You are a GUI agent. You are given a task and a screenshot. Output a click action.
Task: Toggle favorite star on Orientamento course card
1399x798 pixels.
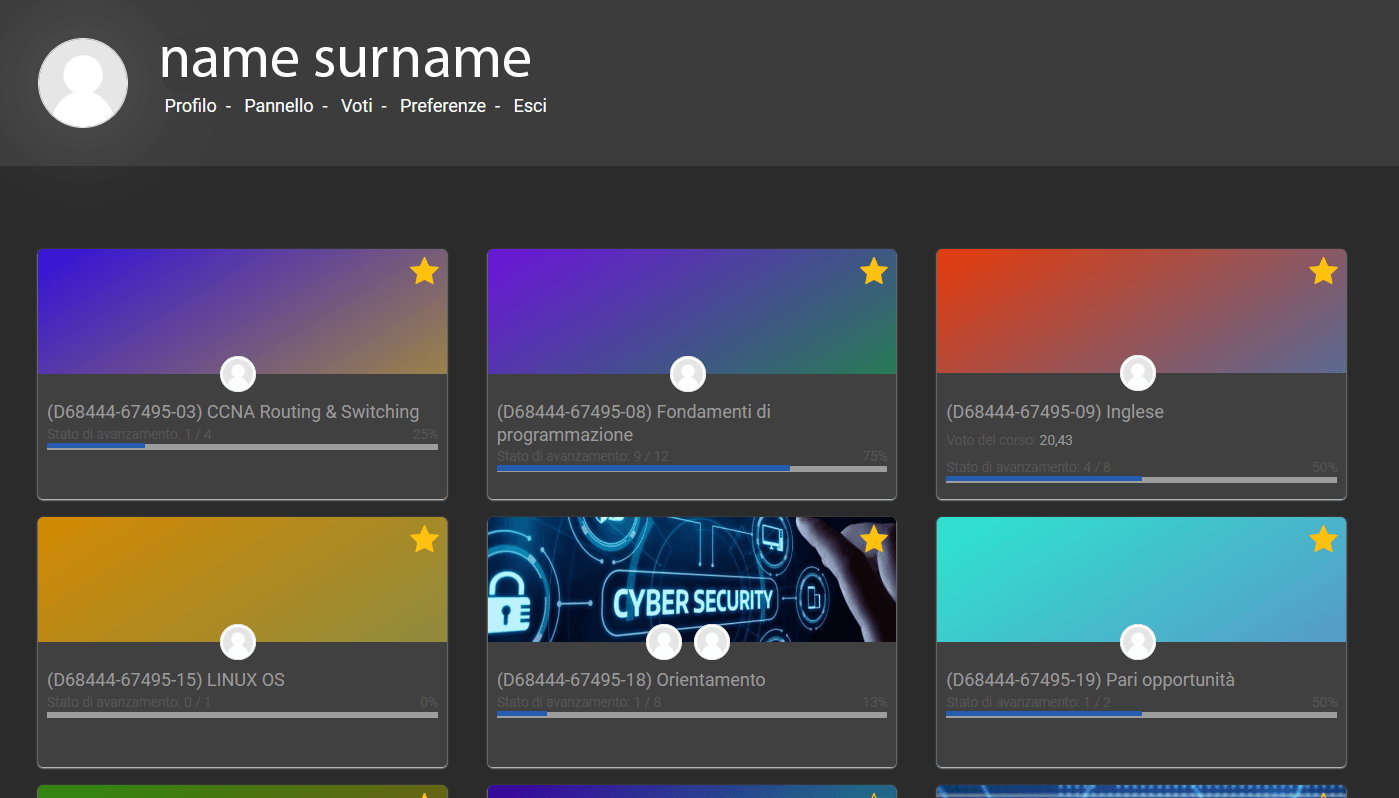[x=874, y=540]
